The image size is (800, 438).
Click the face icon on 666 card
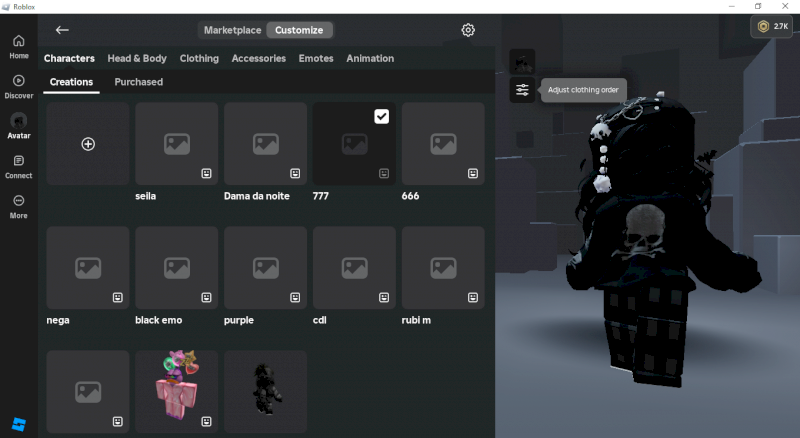pos(473,174)
